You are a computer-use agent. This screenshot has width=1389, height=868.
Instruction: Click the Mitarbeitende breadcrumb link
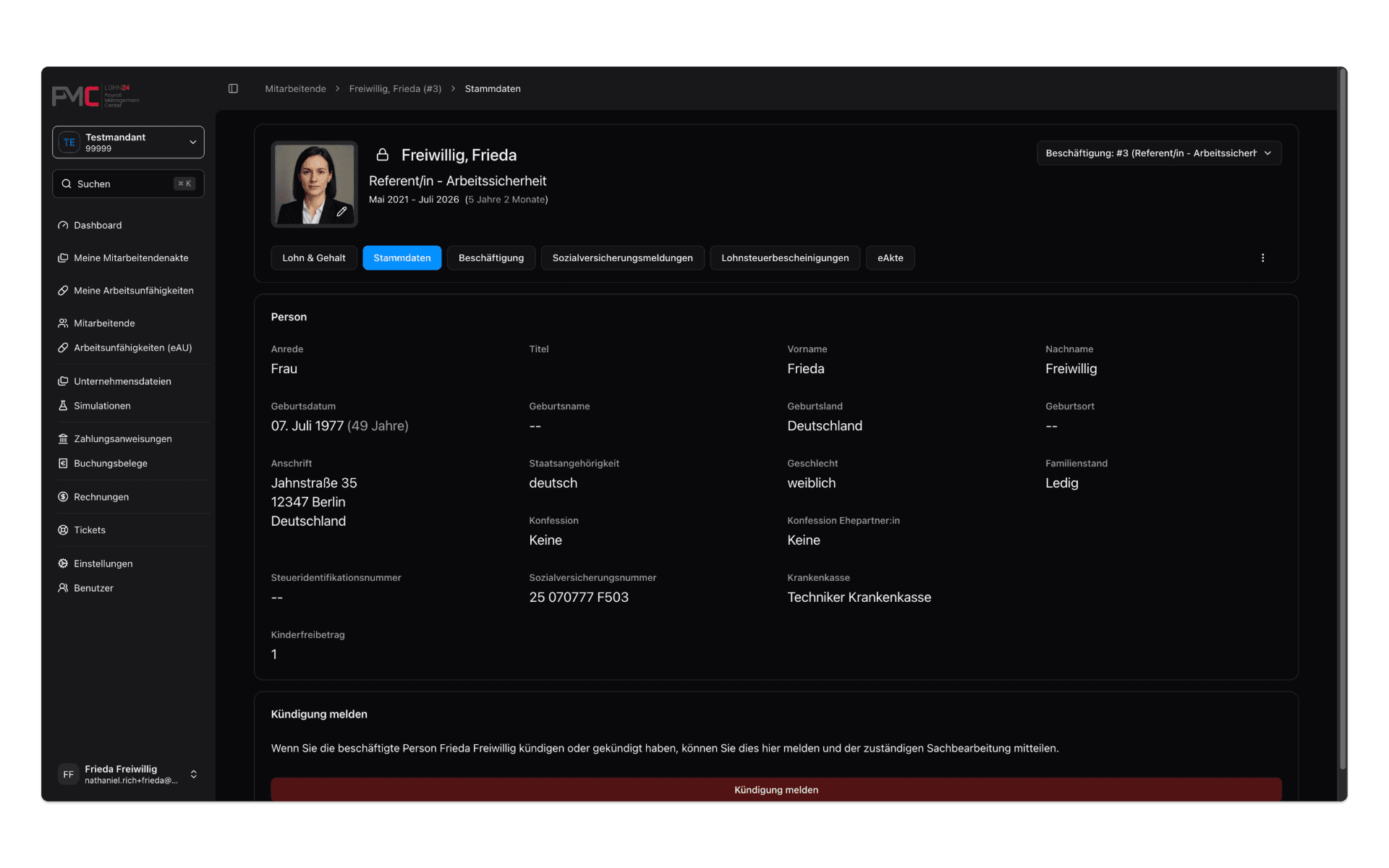click(x=295, y=89)
